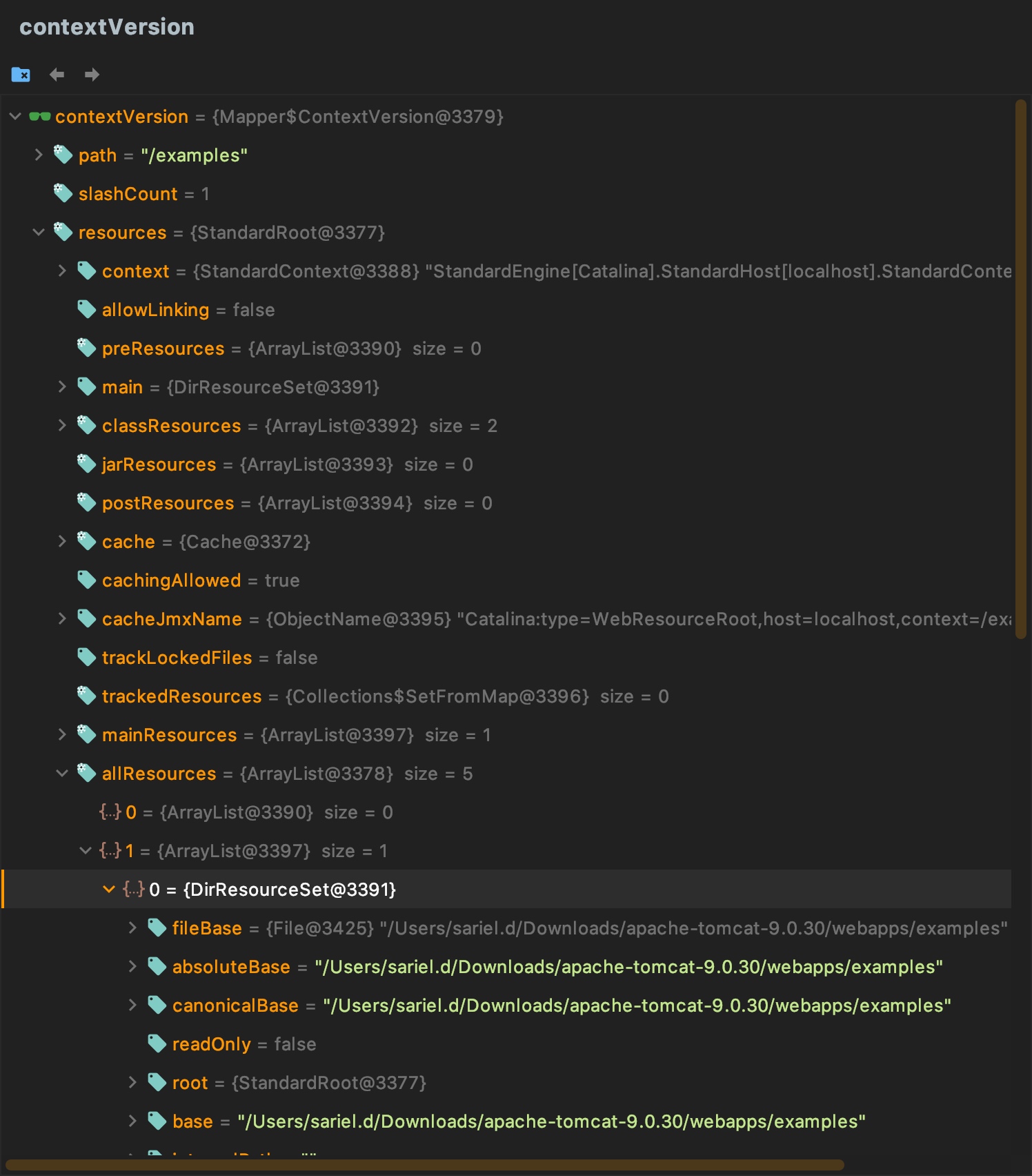Click the tag icon beside jarResources

tap(87, 464)
